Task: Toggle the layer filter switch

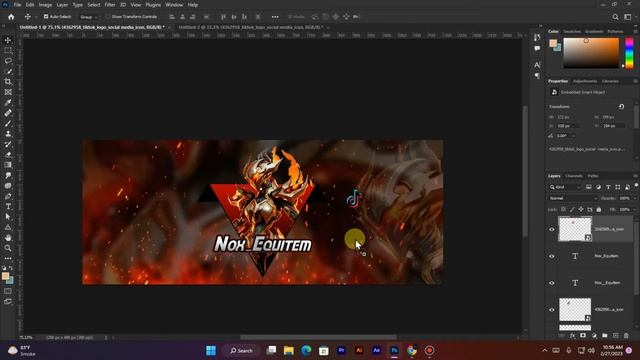Action: click(636, 186)
